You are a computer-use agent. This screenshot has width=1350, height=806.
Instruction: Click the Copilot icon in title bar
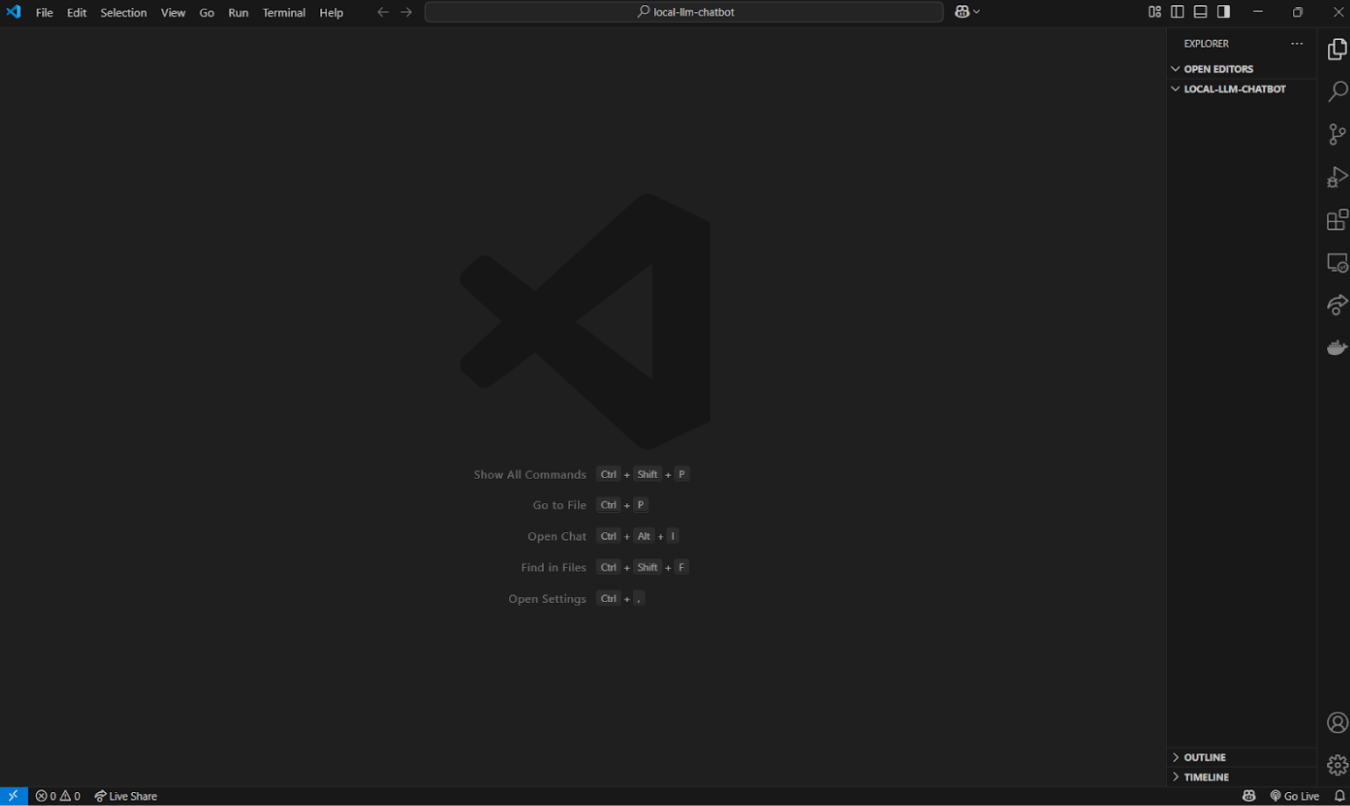pyautogui.click(x=961, y=12)
